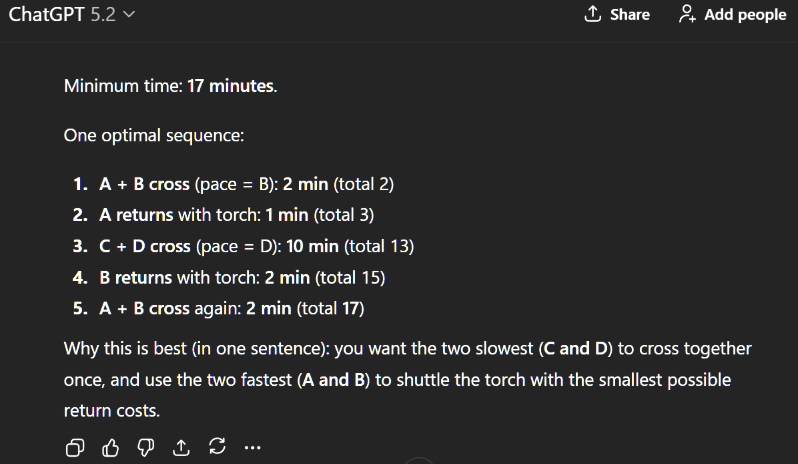798x464 pixels.
Task: Click step 2 "A returns" text
Action: pos(137,215)
